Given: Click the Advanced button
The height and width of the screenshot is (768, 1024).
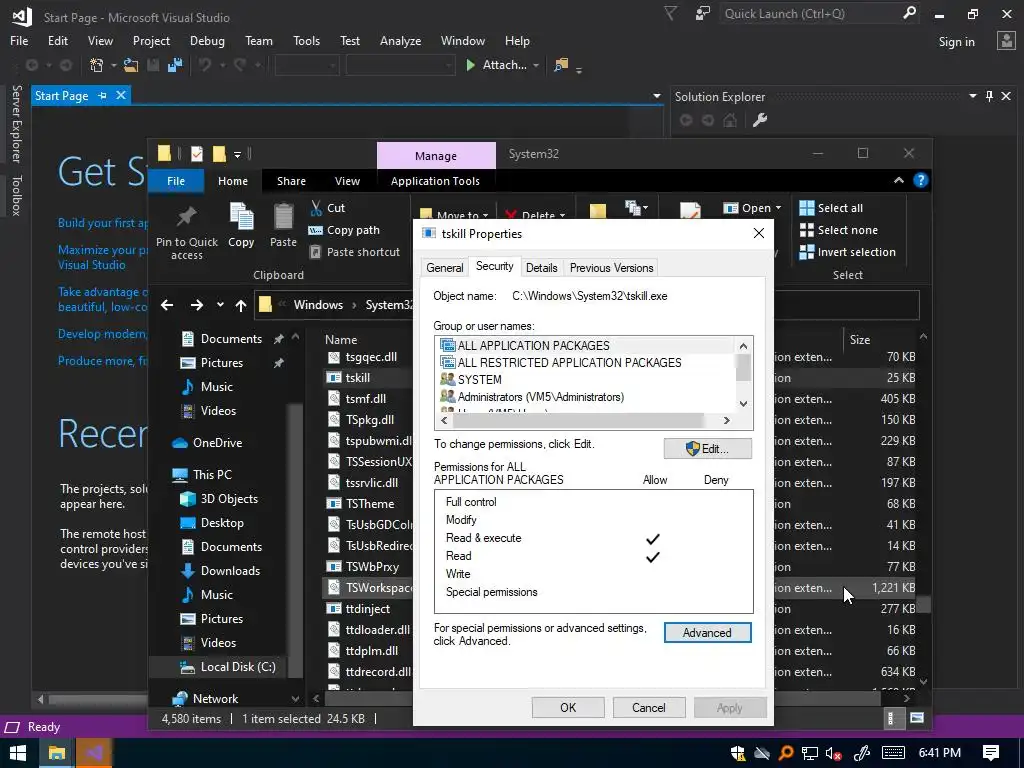Looking at the screenshot, I should pyautogui.click(x=707, y=632).
